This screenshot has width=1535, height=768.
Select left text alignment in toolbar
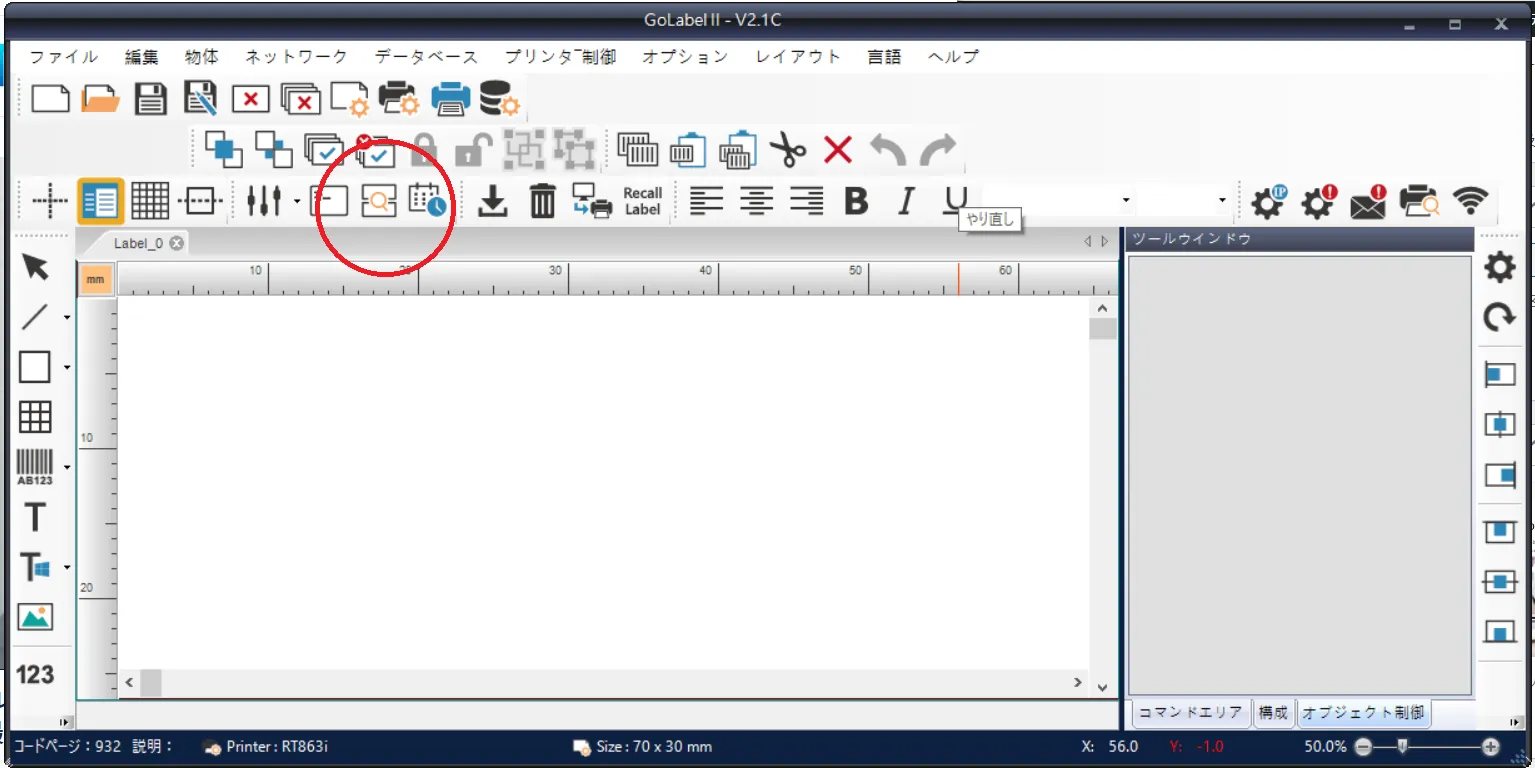(x=706, y=201)
